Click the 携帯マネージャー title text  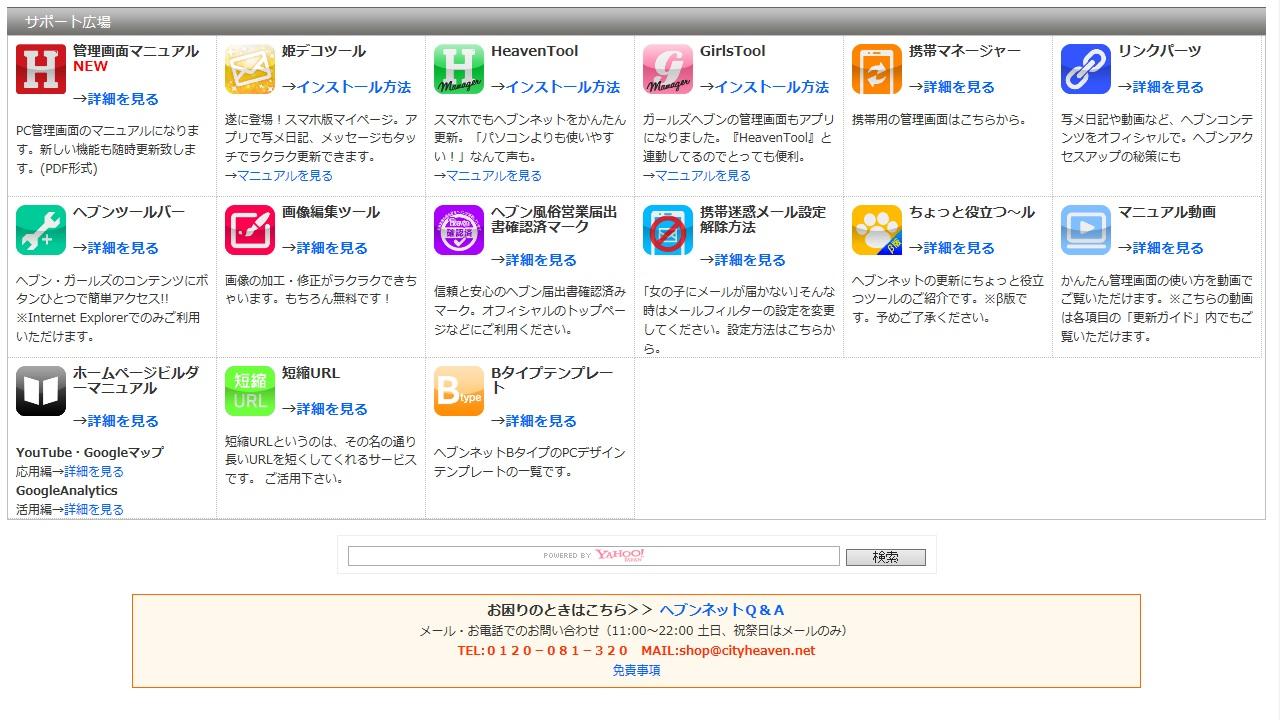[x=965, y=51]
